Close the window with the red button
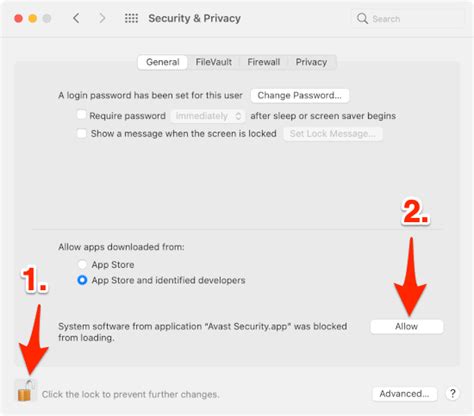This screenshot has width=474, height=416. [19, 18]
